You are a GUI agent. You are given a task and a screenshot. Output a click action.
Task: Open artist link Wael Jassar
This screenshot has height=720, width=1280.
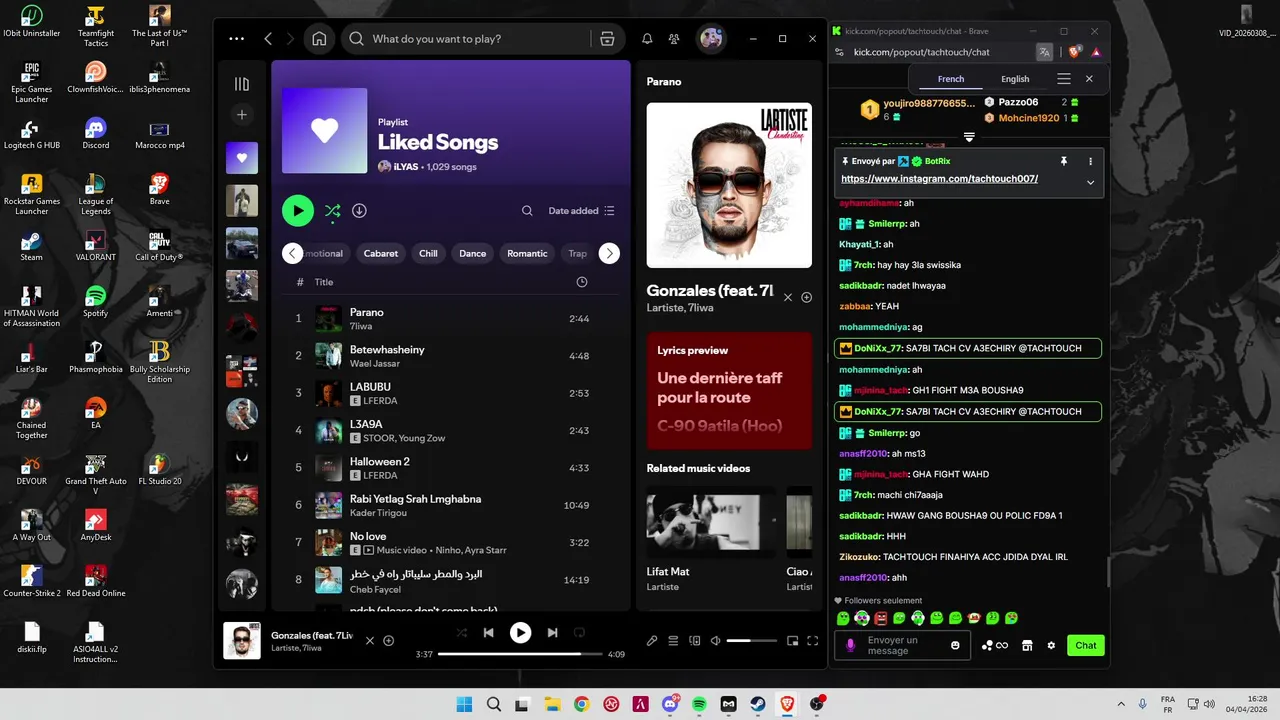pyautogui.click(x=375, y=364)
